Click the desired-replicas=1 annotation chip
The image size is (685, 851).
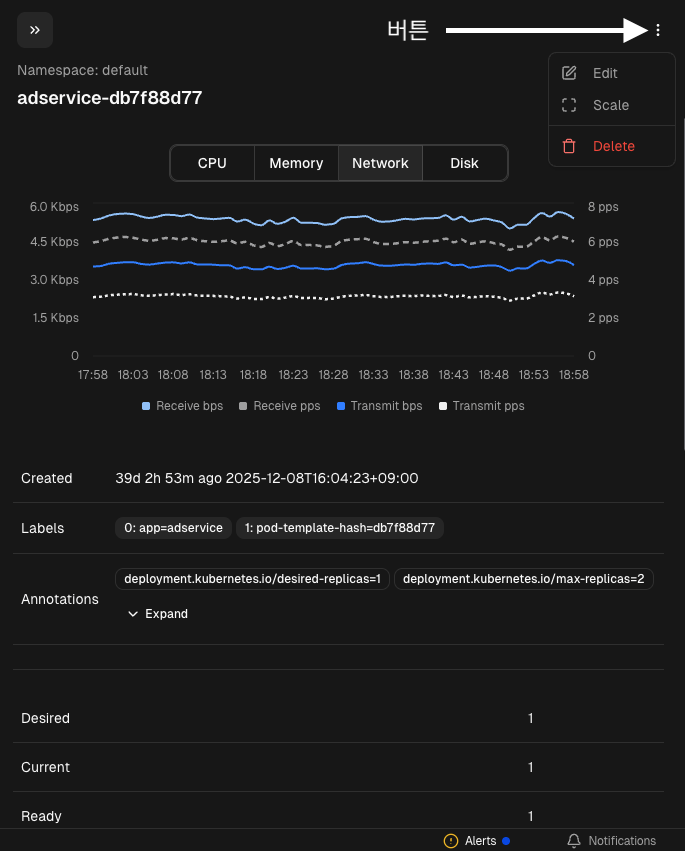[252, 579]
